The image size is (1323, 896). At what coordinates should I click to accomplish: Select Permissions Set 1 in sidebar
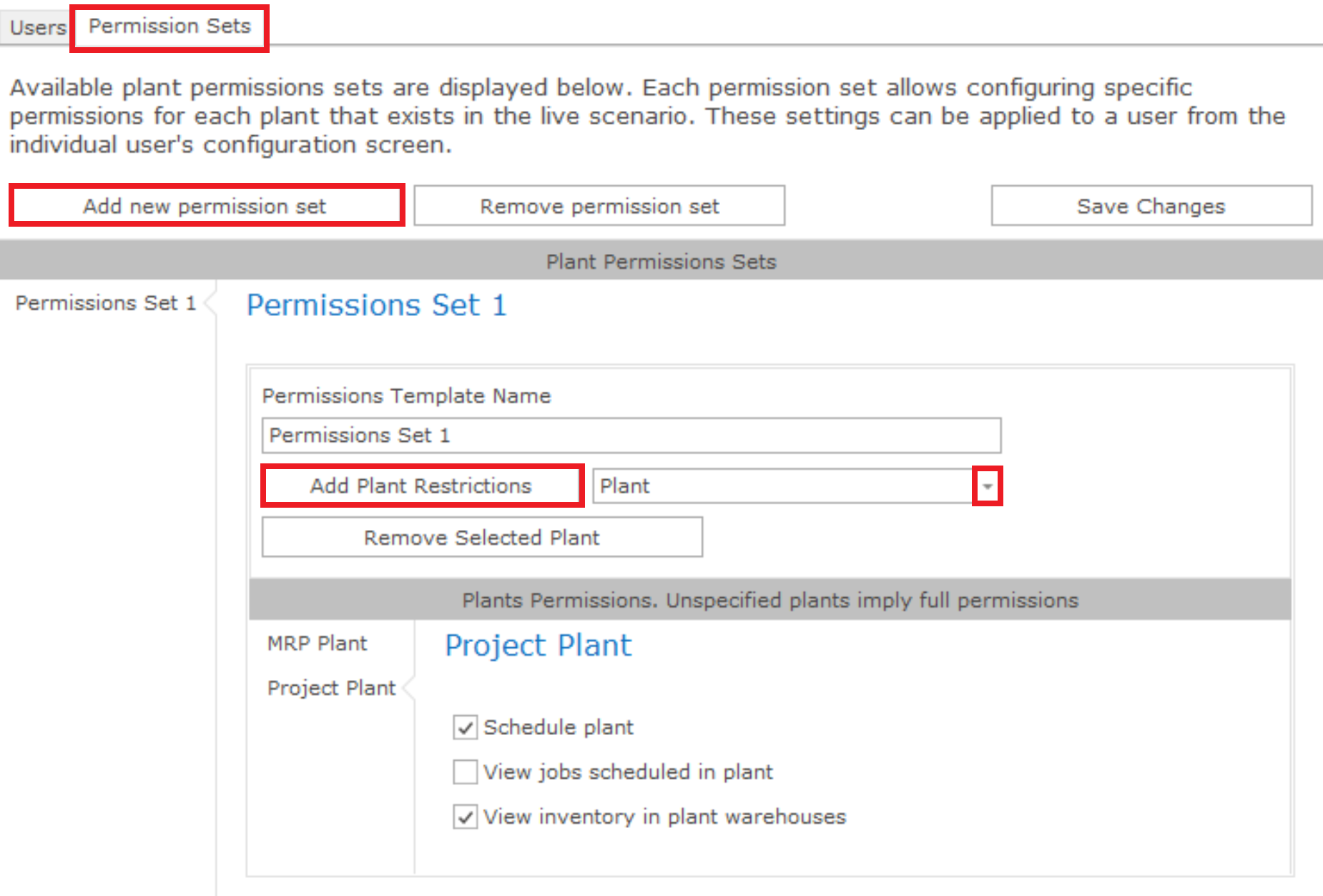[106, 303]
